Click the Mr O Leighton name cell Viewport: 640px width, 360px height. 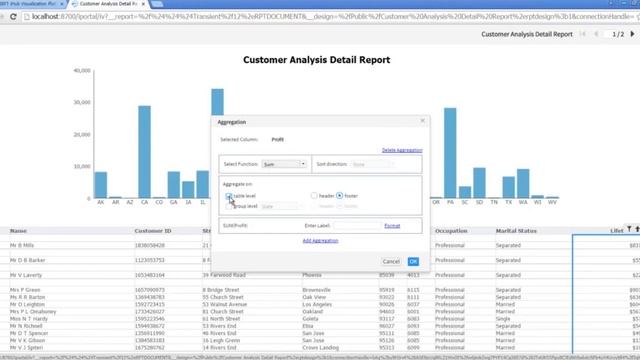click(27, 304)
